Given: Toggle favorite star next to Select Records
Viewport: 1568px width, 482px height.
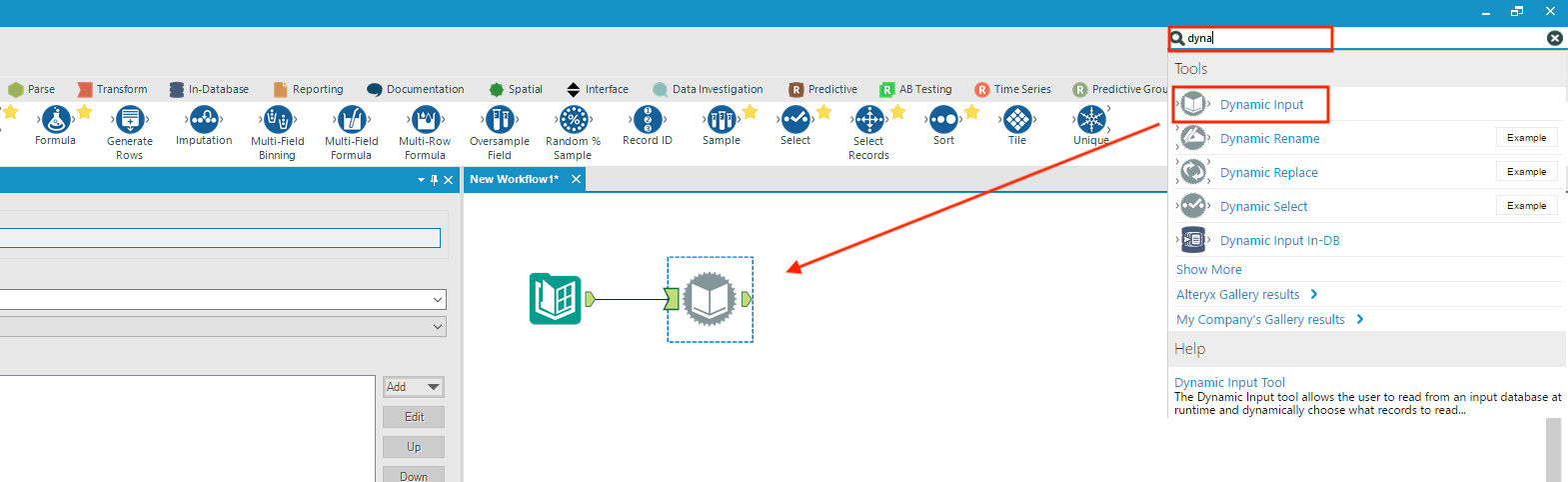Looking at the screenshot, I should (897, 112).
